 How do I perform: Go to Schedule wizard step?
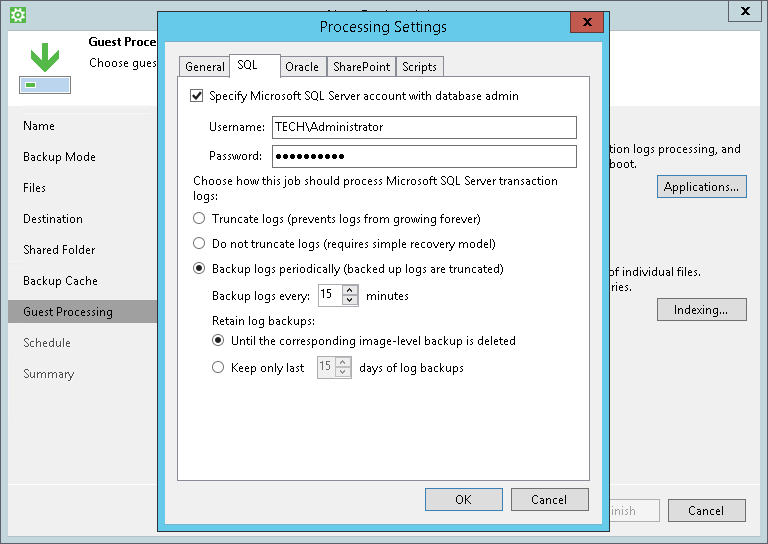(x=47, y=343)
